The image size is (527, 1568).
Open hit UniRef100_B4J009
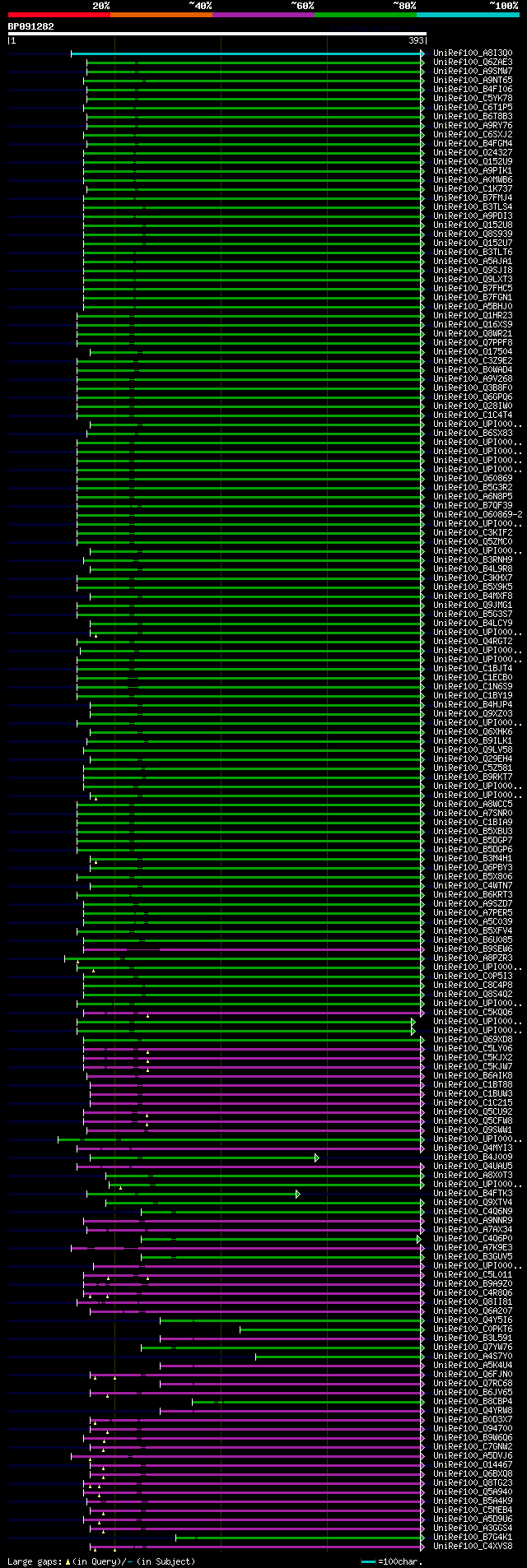click(x=473, y=1157)
